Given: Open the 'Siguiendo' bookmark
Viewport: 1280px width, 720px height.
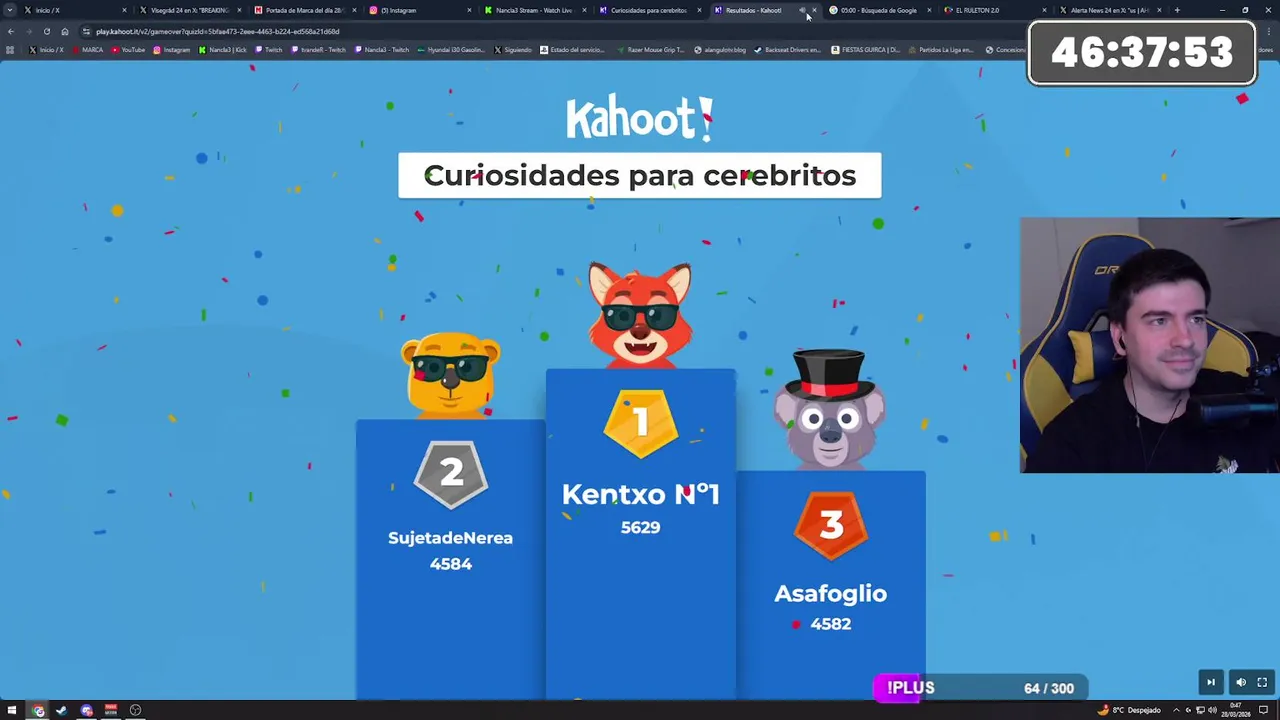Looking at the screenshot, I should pos(513,50).
